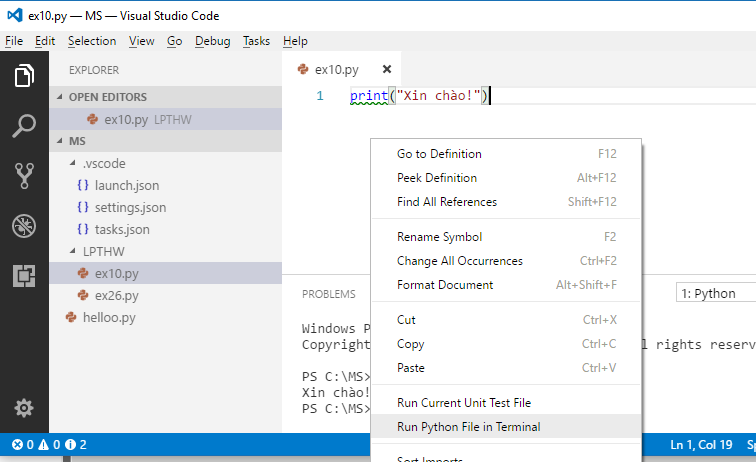Screen dimensions: 756x462
Task: Open the Go menu
Action: tap(175, 41)
